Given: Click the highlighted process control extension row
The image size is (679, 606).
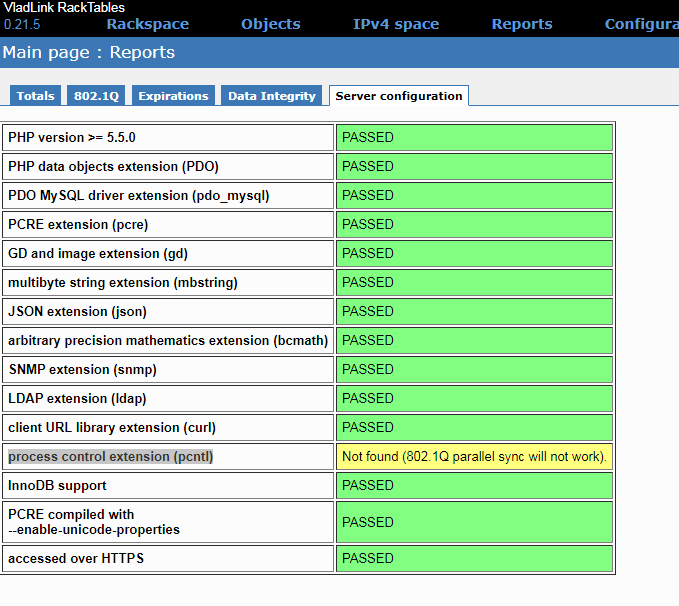Looking at the screenshot, I should point(111,457).
